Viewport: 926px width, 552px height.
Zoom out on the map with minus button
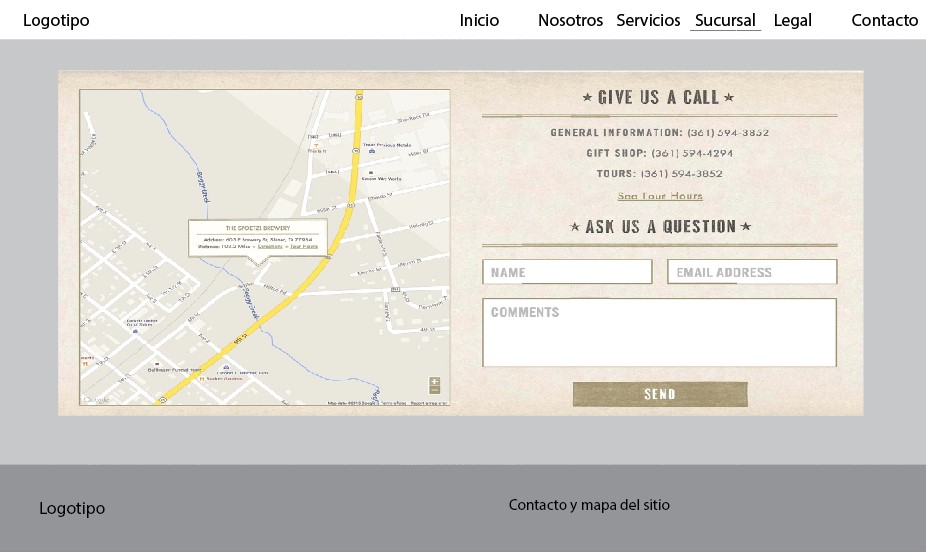point(434,391)
